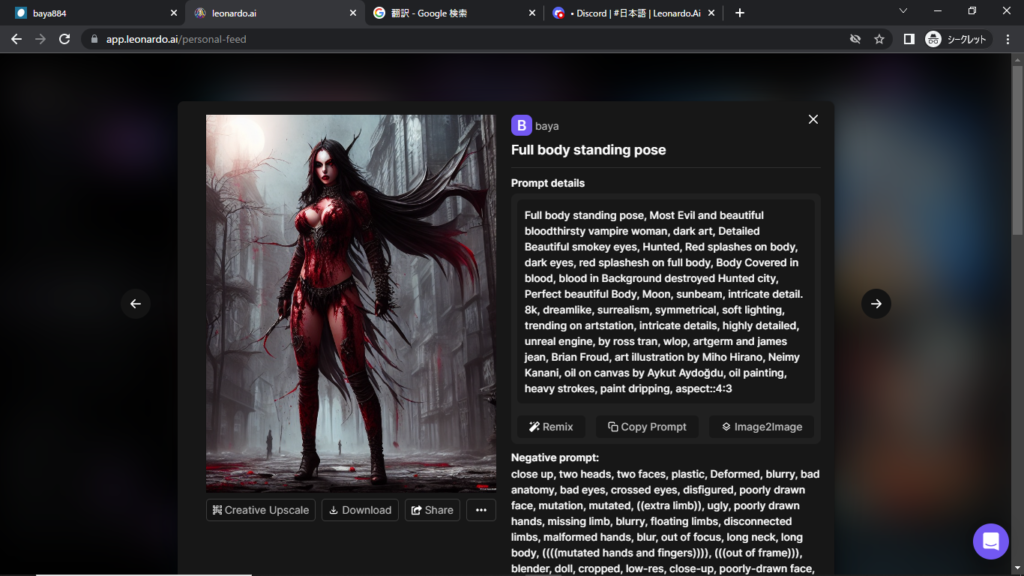Open the tab search dropdown chevron
The height and width of the screenshot is (576, 1024).
[903, 12]
